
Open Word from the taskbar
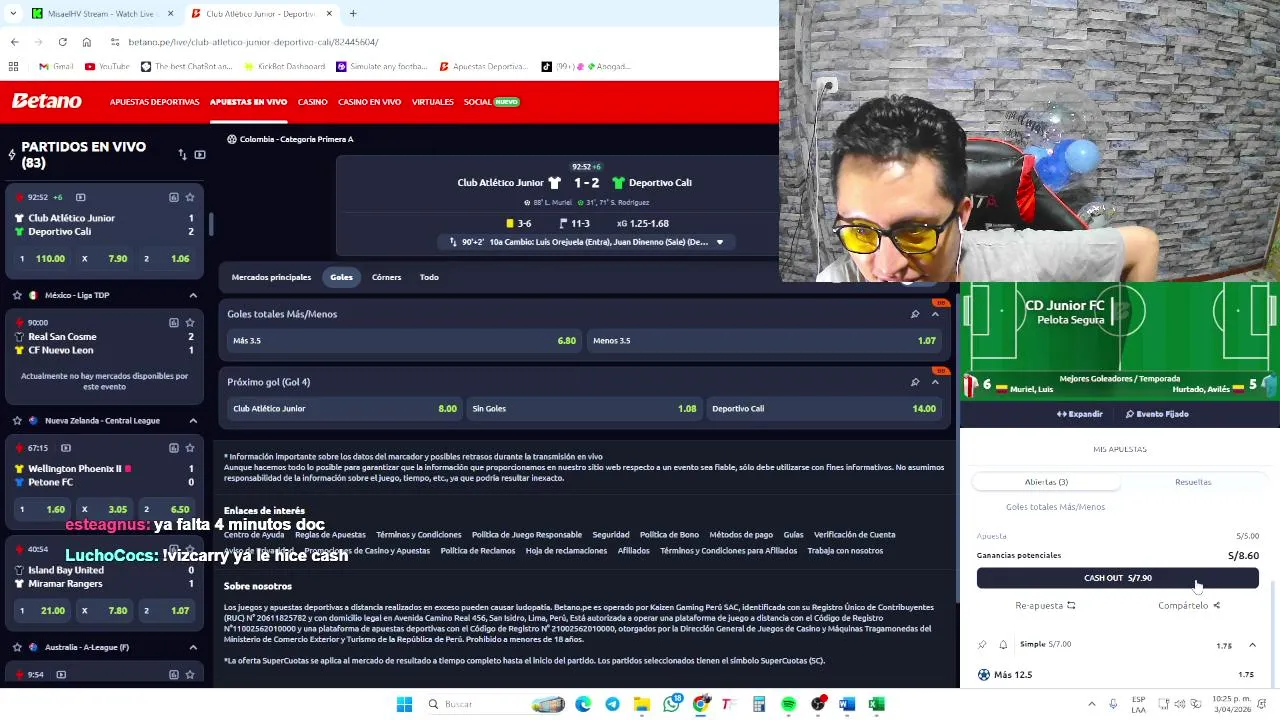tap(847, 704)
